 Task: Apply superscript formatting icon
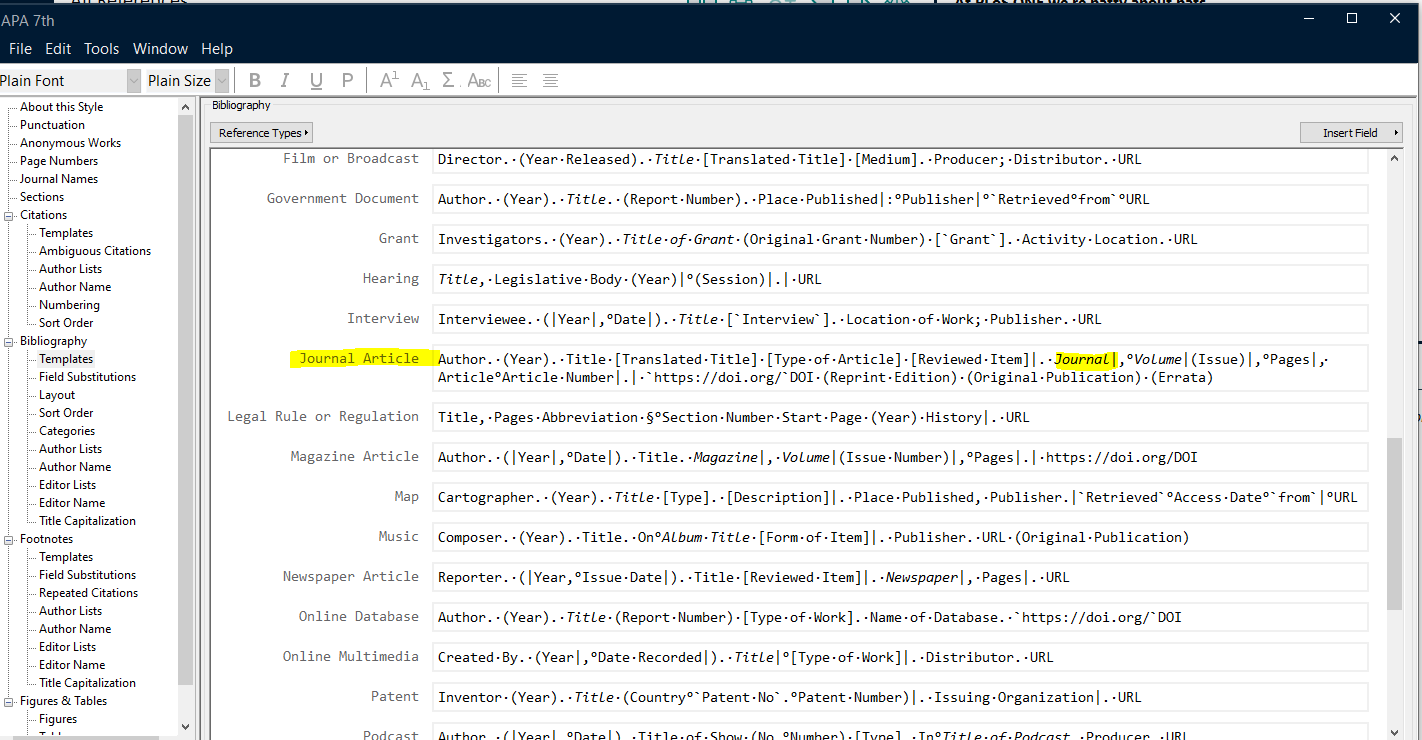[x=389, y=81]
